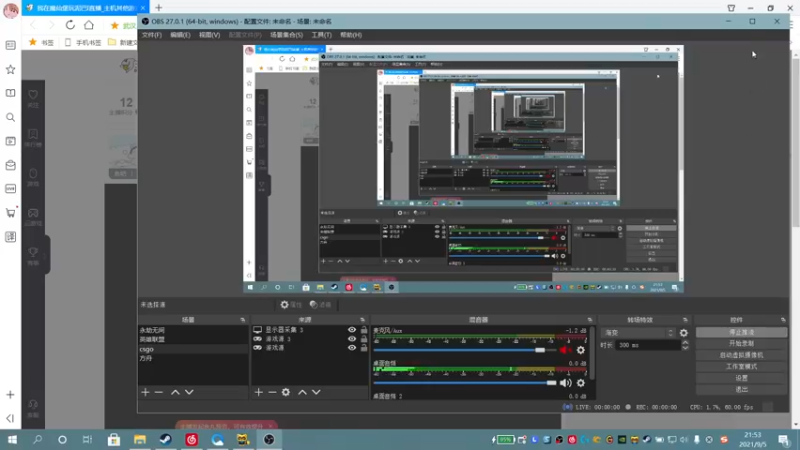Screen dimensions: 800x450
Task: Open the 编辑(E) menu
Action: pyautogui.click(x=180, y=35)
